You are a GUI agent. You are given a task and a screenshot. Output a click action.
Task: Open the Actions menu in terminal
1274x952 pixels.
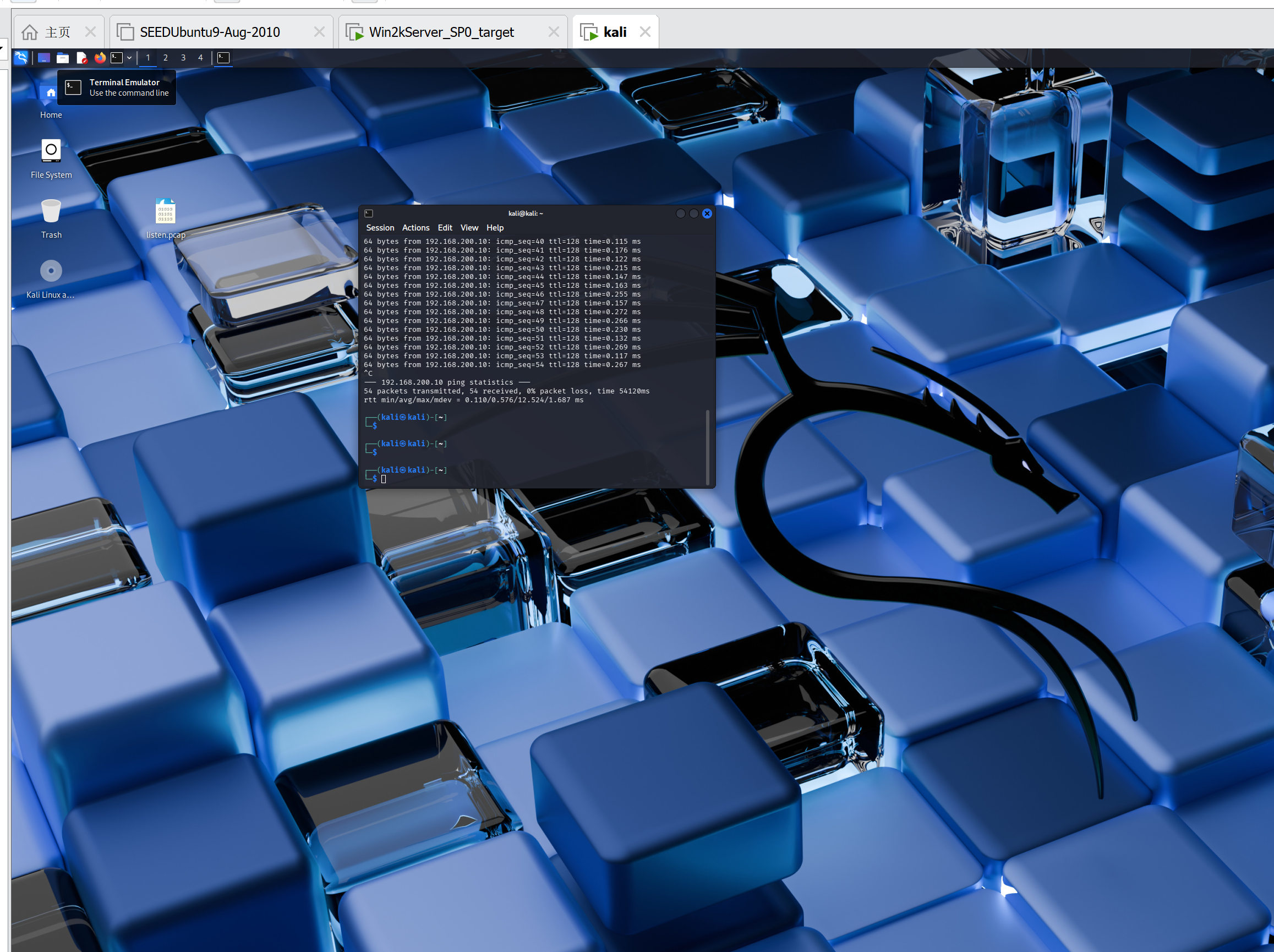(x=415, y=228)
